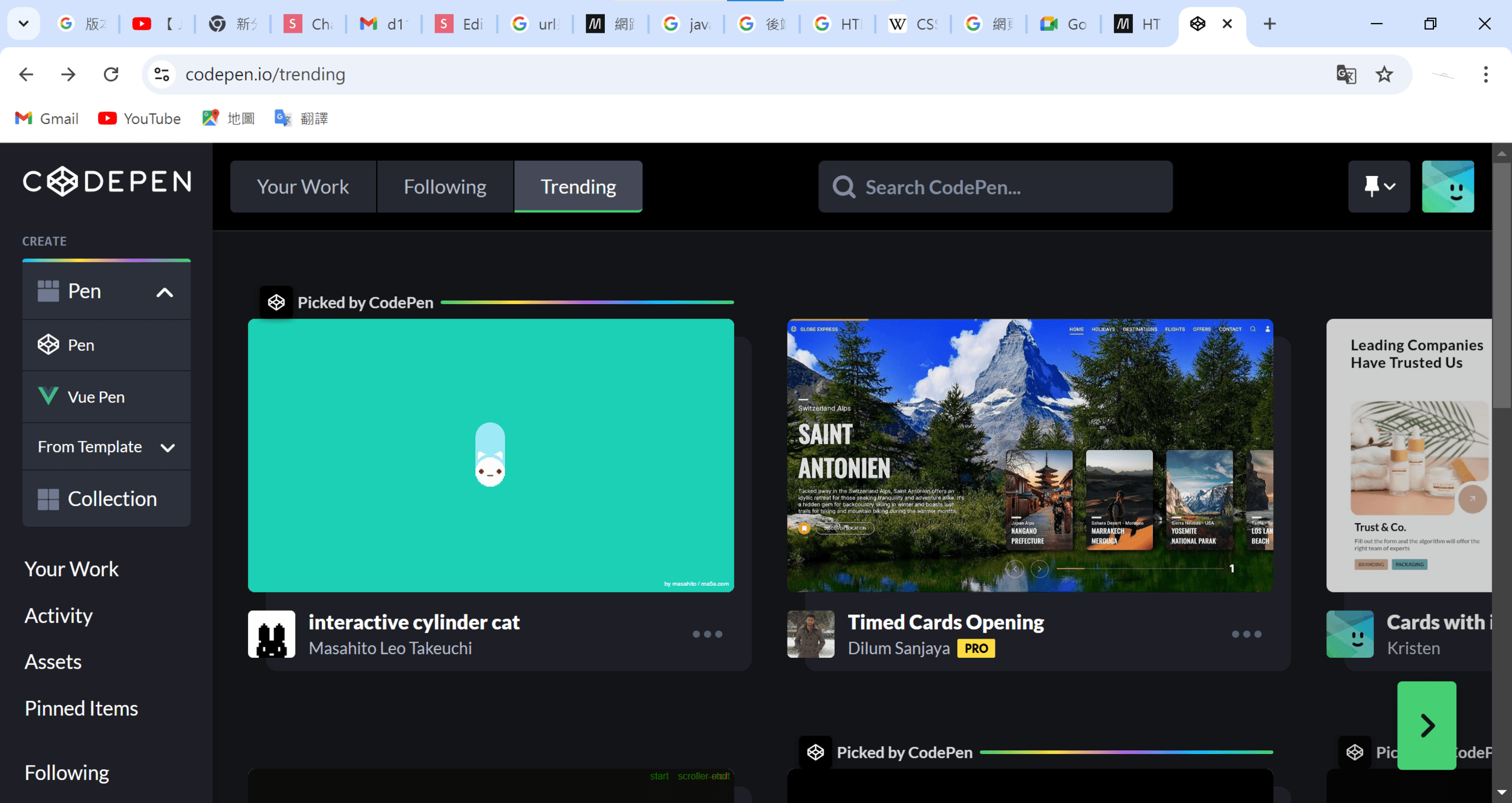Open Pinned Items in sidebar
This screenshot has height=803, width=1512.
point(81,708)
